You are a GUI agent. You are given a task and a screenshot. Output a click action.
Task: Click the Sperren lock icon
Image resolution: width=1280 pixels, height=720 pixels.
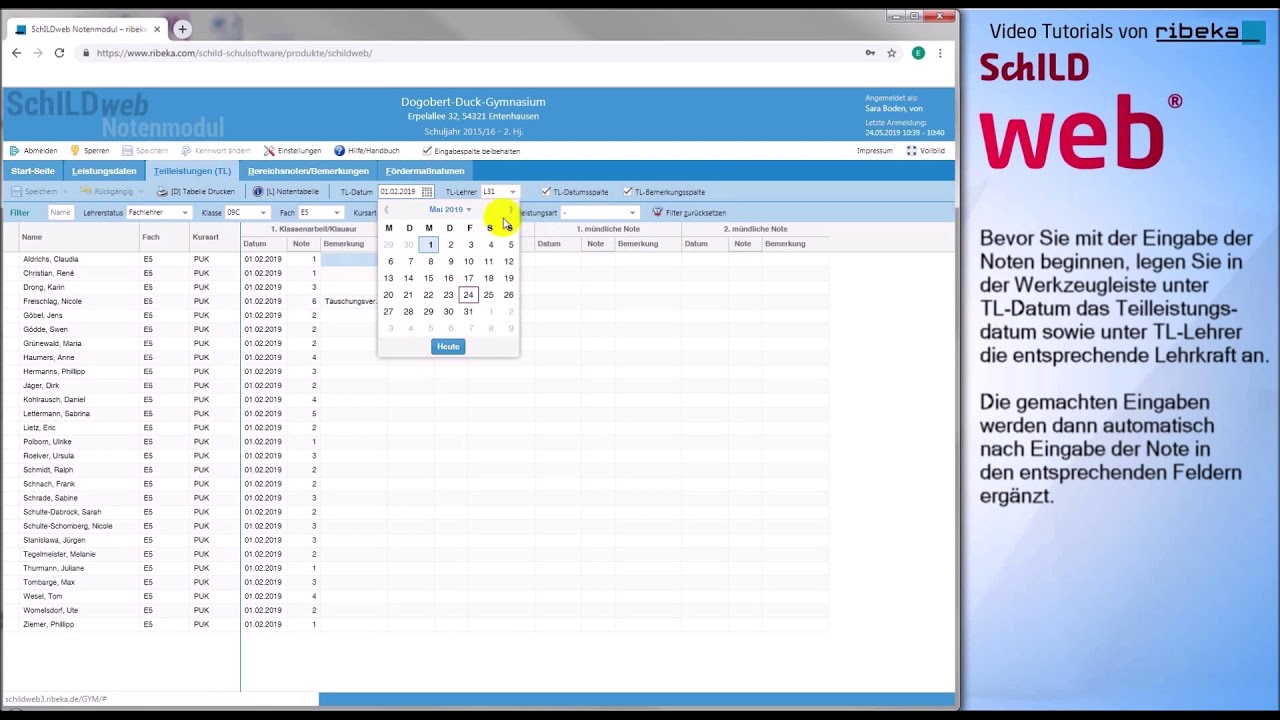(x=75, y=151)
